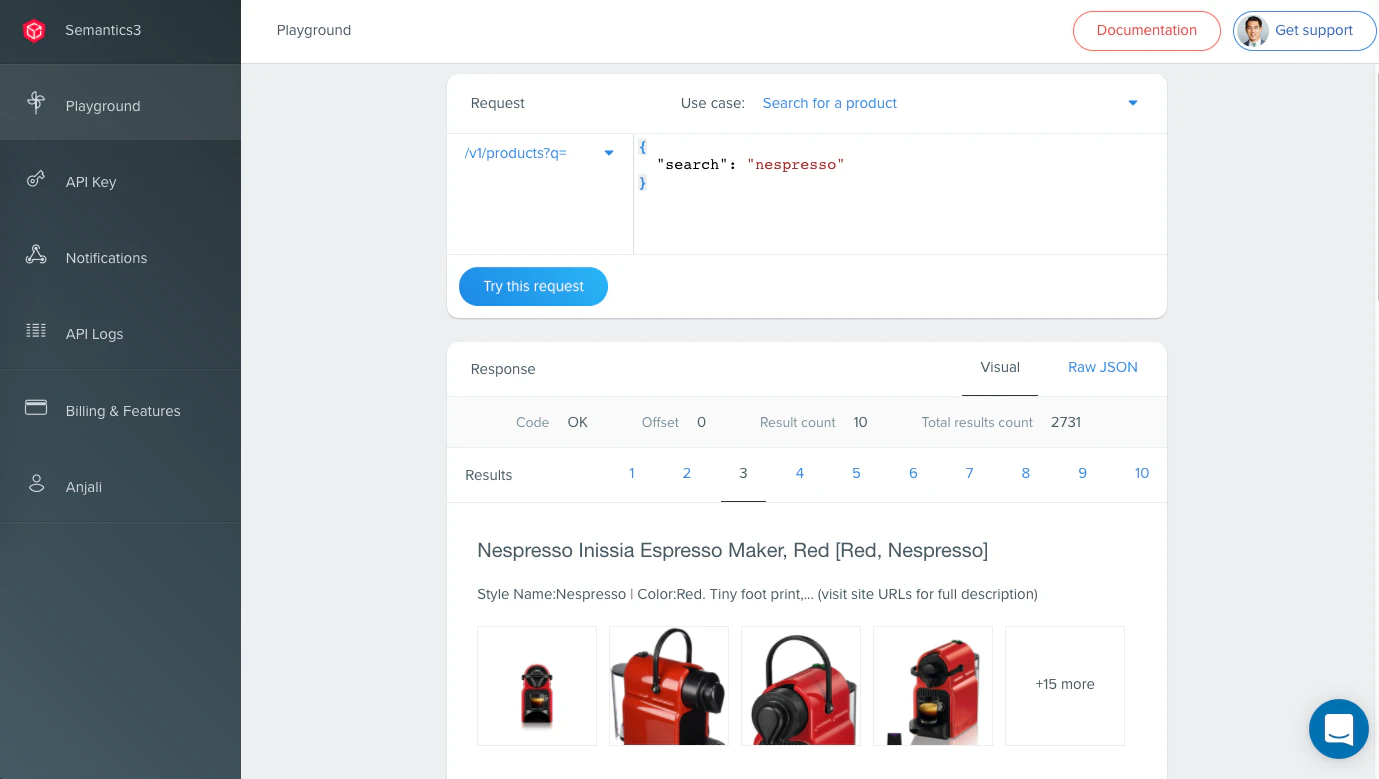Open the API Key section
The height and width of the screenshot is (779, 1379).
point(36,181)
